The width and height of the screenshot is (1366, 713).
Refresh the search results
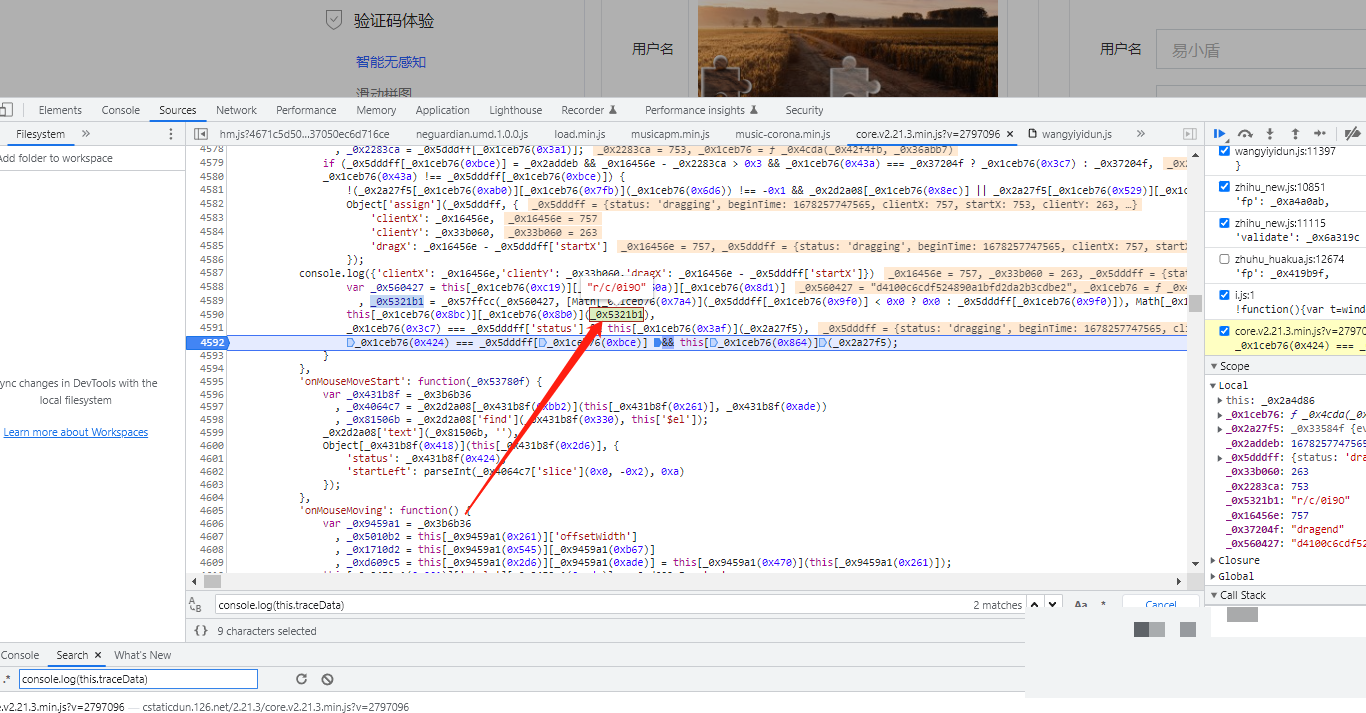300,680
